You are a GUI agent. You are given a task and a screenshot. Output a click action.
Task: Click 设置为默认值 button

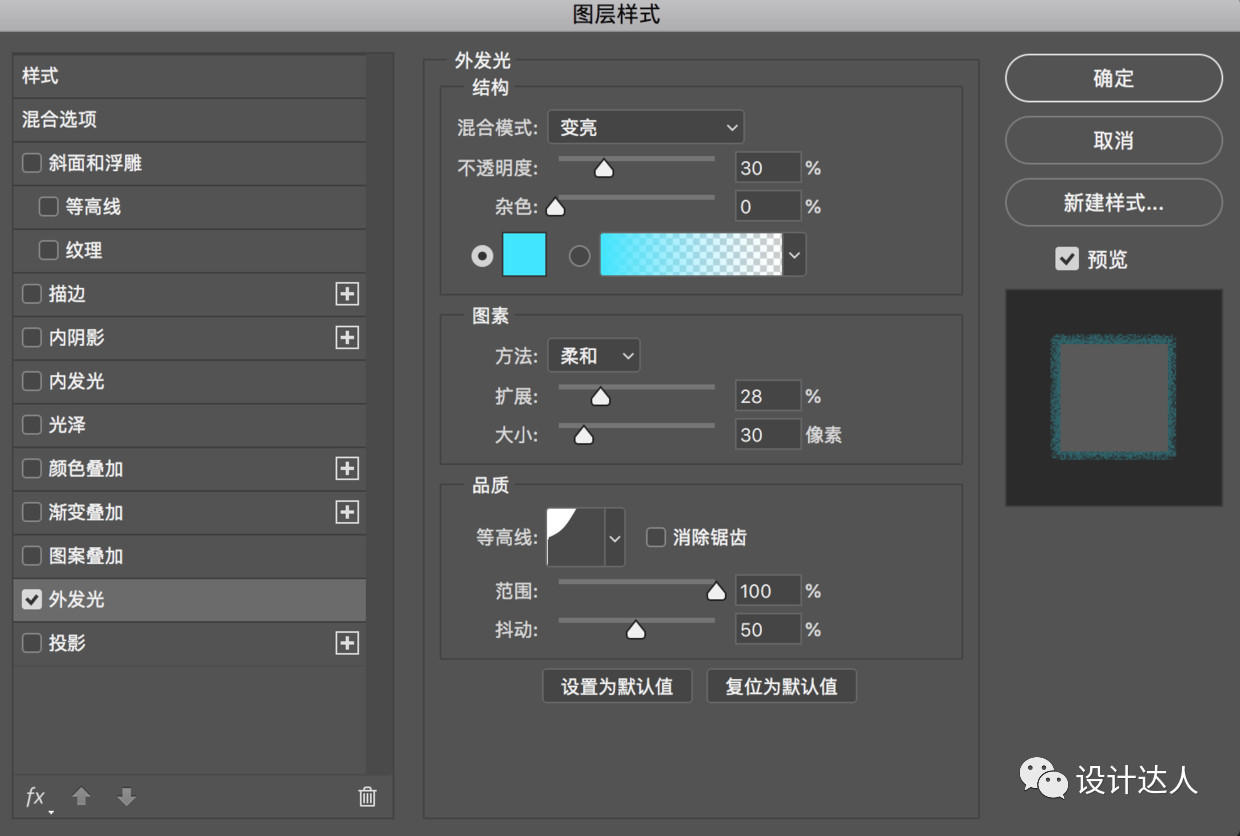click(617, 687)
